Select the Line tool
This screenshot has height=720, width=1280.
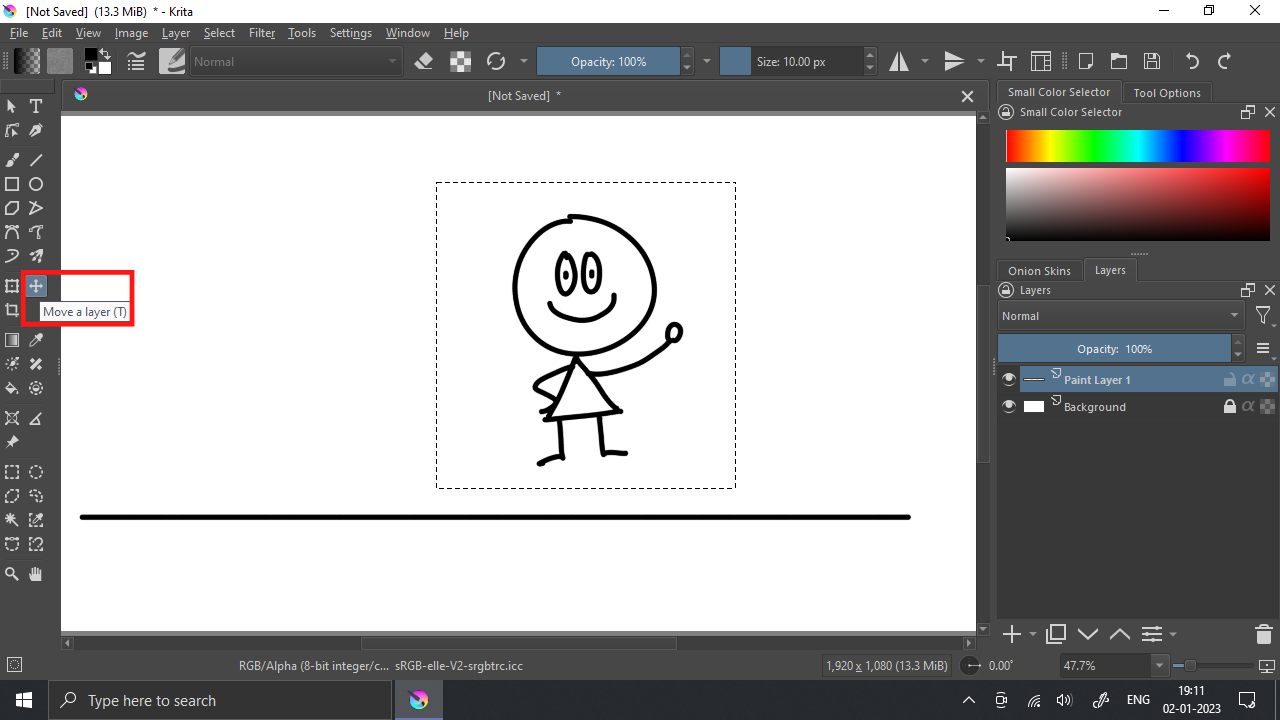(36, 159)
